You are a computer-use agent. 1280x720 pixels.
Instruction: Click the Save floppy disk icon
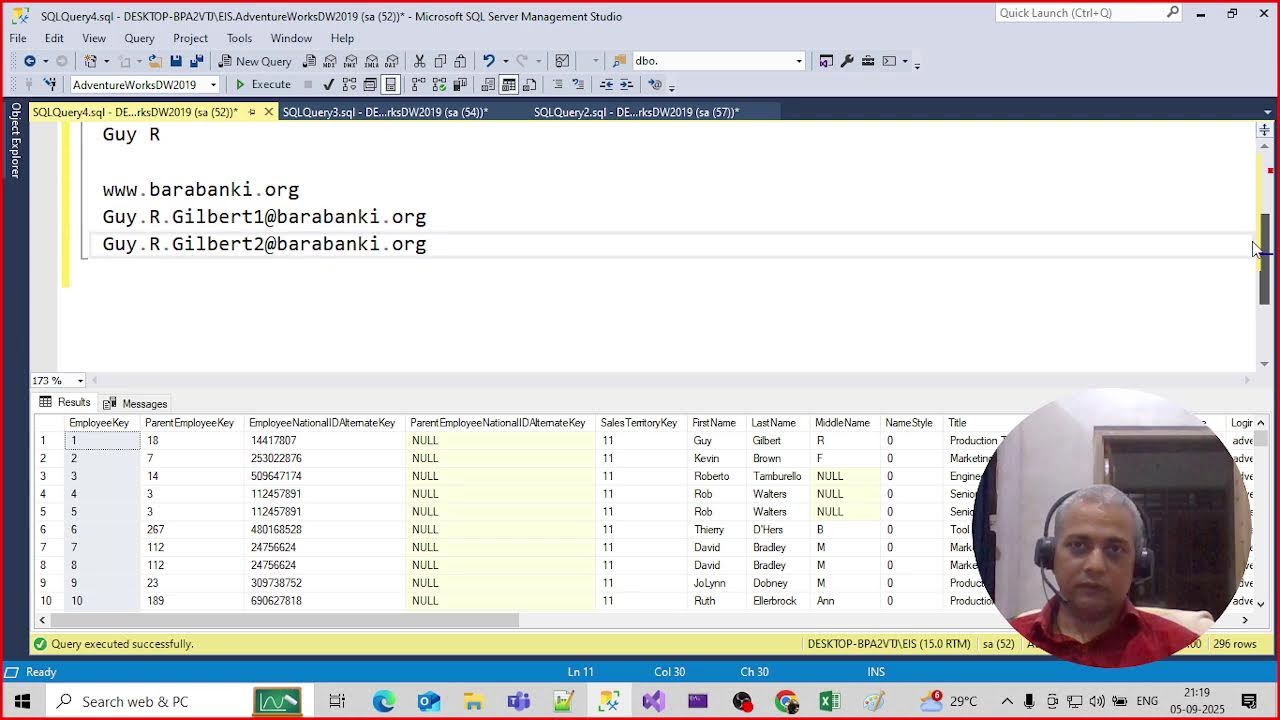(175, 61)
